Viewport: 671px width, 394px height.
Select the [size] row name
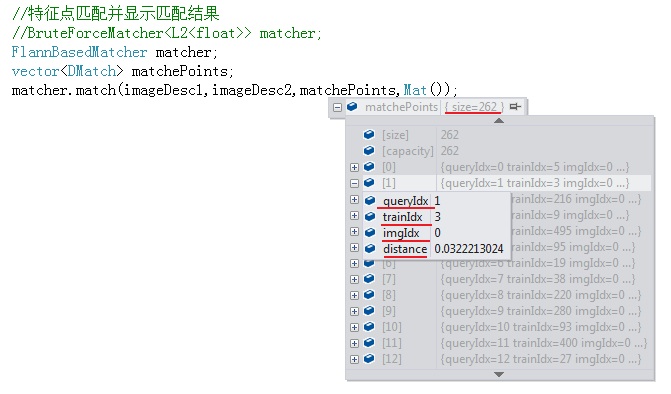395,135
